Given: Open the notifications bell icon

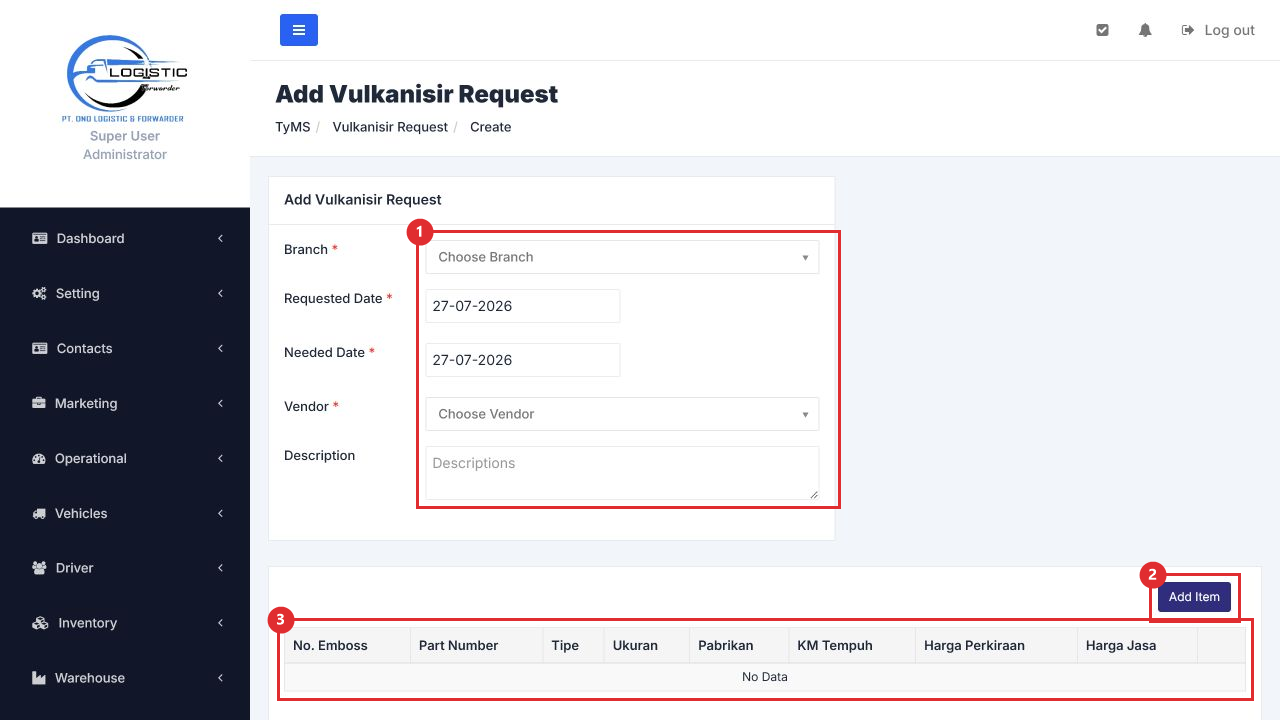Looking at the screenshot, I should [1145, 30].
